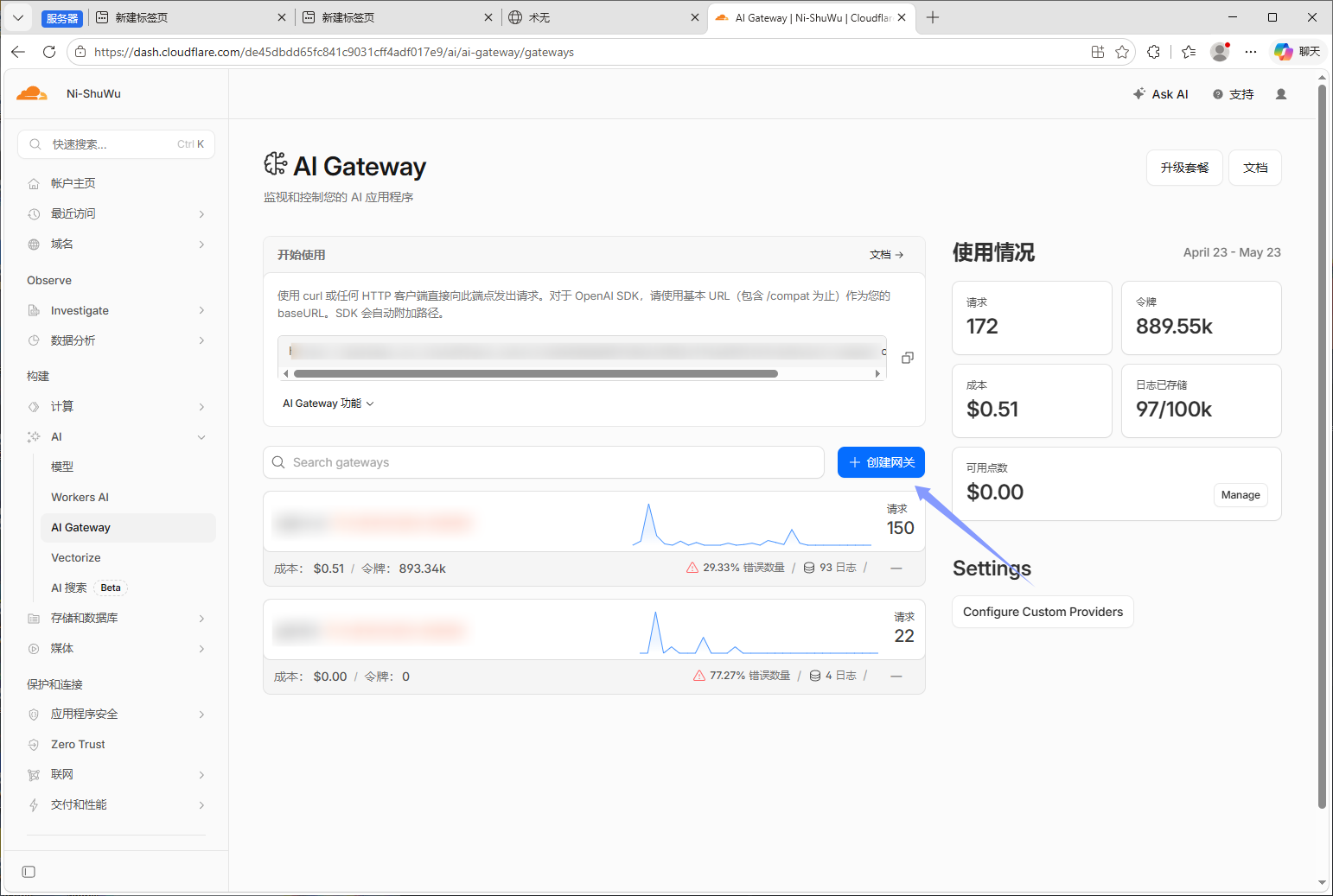1333x896 pixels.
Task: Open the browser ellipsis settings menu
Action: [1251, 52]
